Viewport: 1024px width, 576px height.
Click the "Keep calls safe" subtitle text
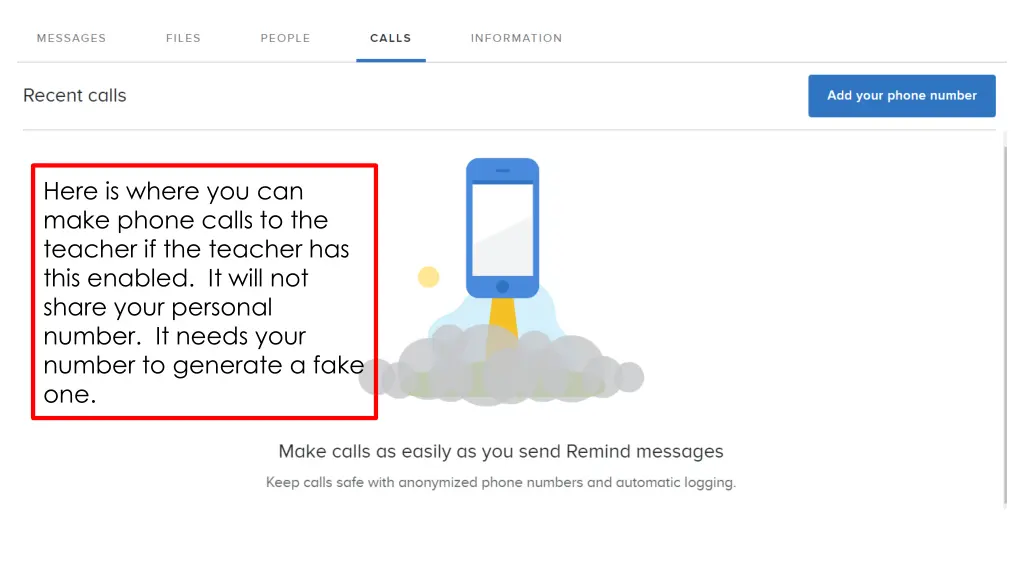[500, 483]
